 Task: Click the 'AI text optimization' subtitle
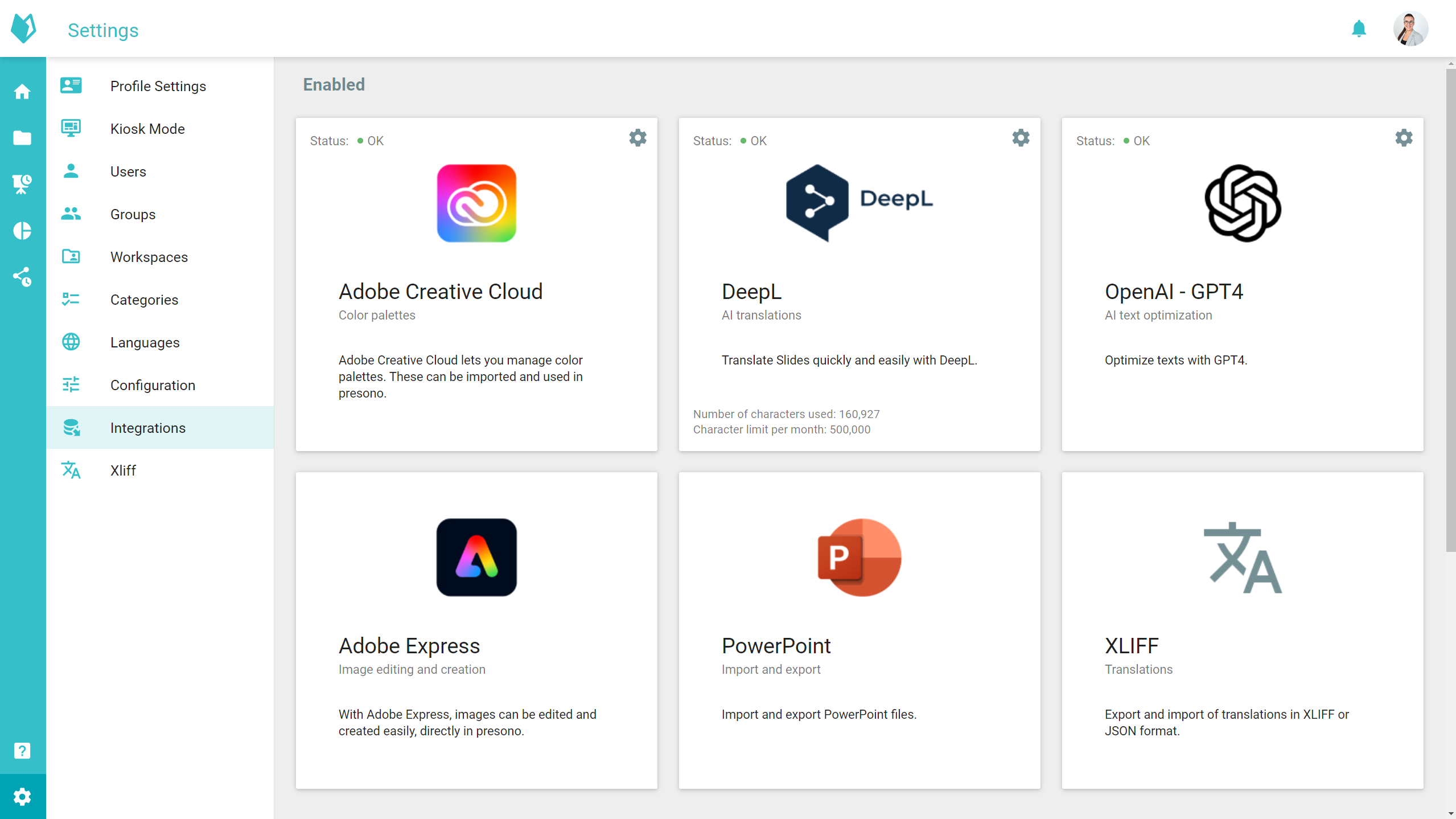[1158, 315]
